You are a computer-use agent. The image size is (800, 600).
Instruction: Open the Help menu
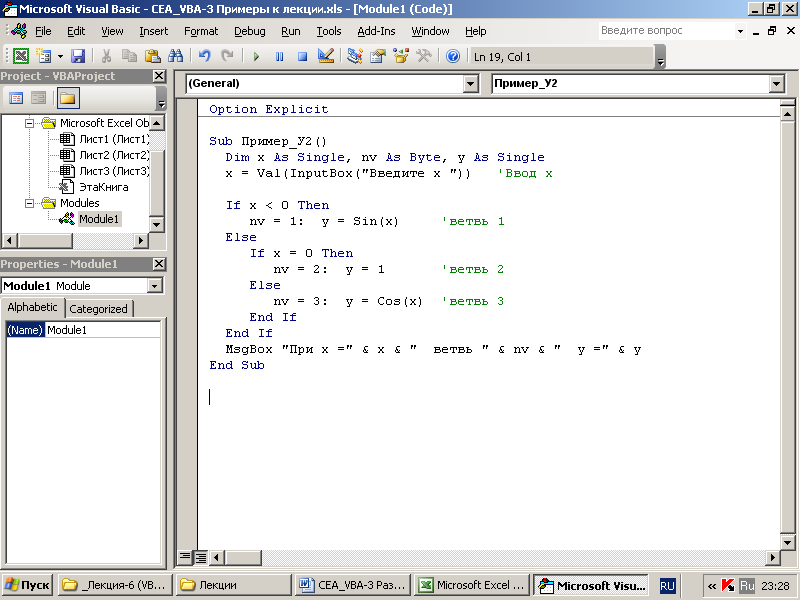(476, 31)
